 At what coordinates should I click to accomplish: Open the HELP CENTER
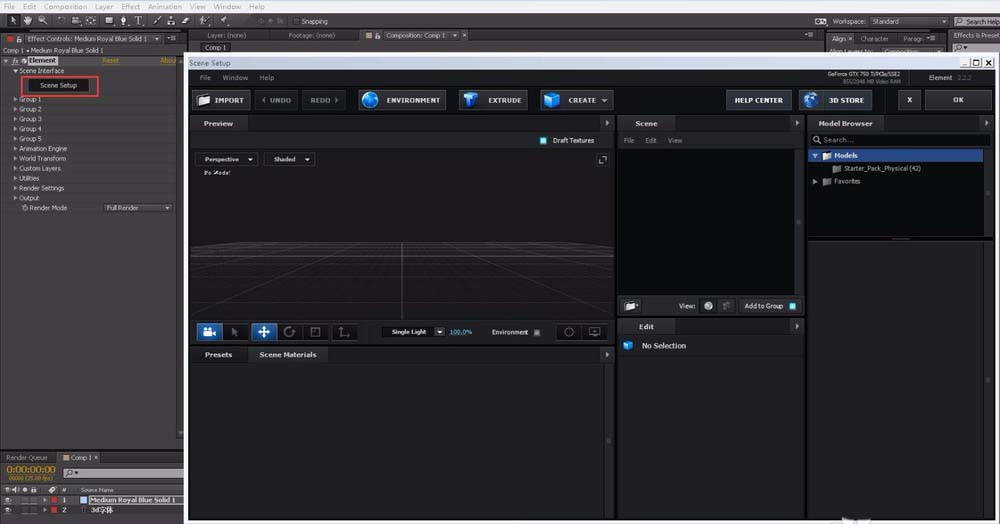tap(758, 100)
